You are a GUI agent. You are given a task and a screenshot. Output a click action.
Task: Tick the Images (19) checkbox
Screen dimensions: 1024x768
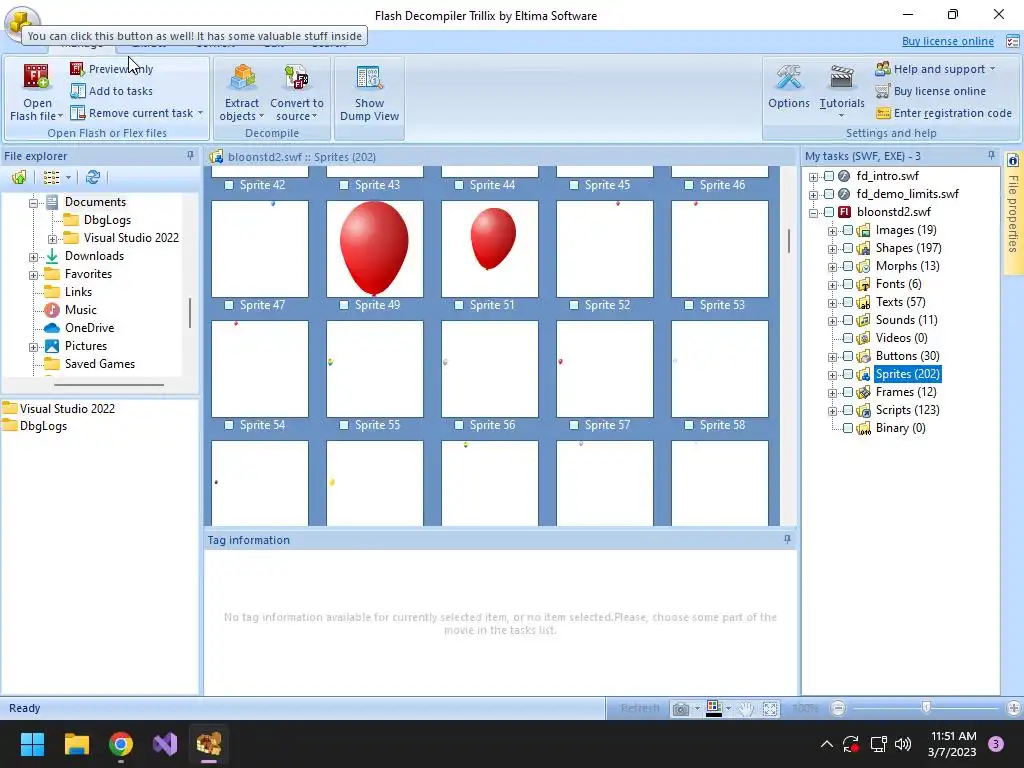point(848,230)
